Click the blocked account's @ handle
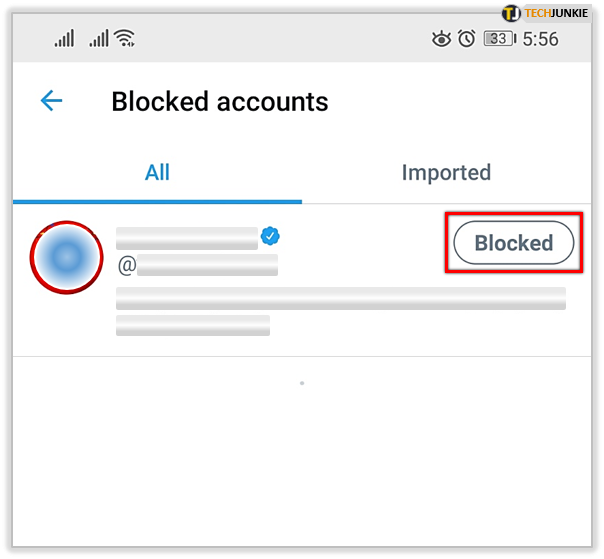 pyautogui.click(x=197, y=265)
